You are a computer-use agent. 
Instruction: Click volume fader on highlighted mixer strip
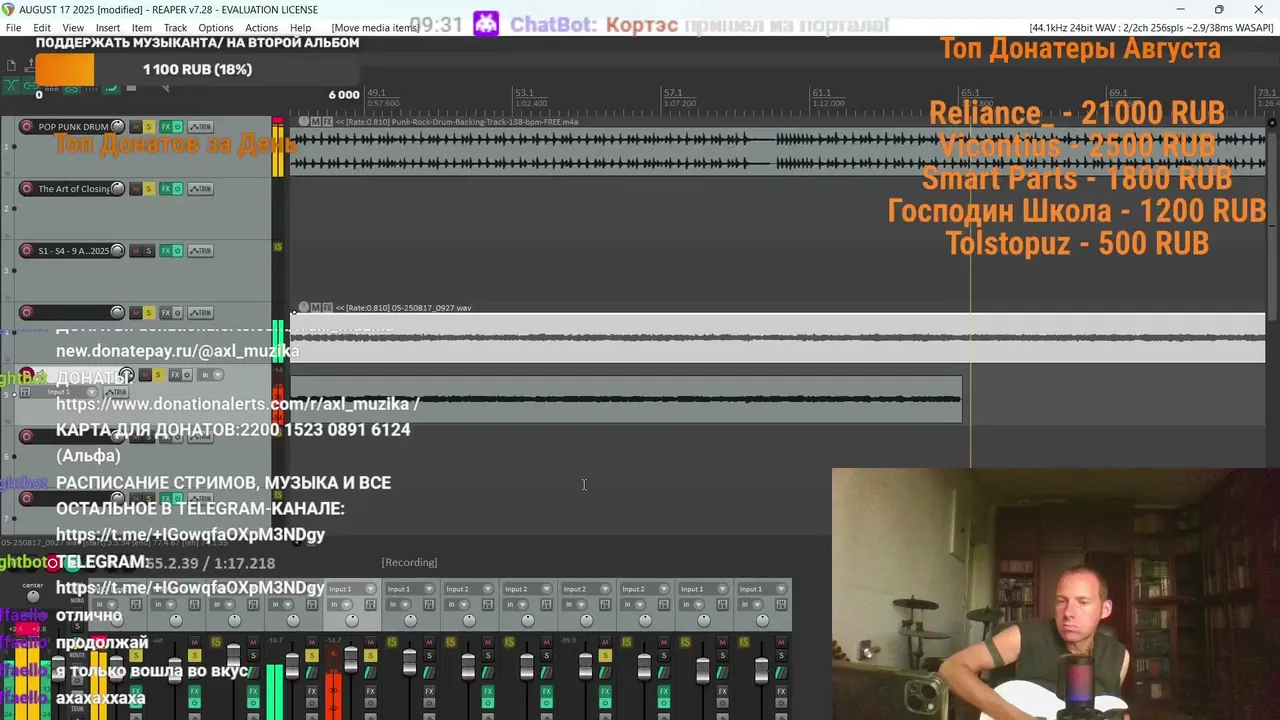click(x=351, y=660)
